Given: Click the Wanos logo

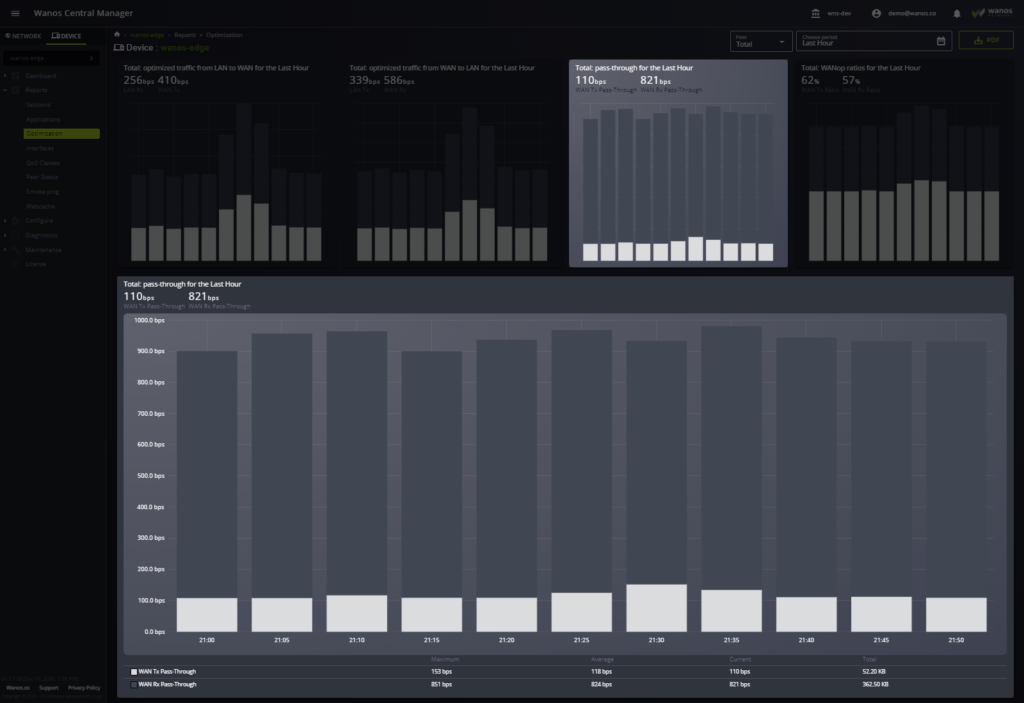Looking at the screenshot, I should click(991, 13).
